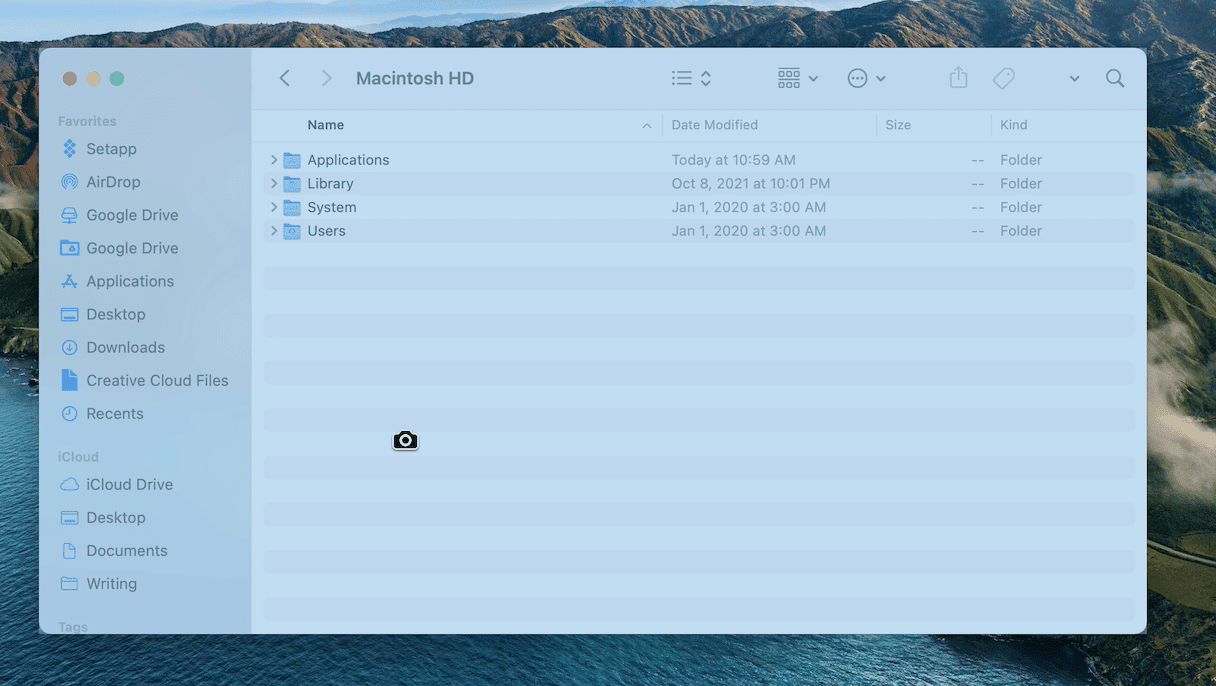Open Downloads in the sidebar

pos(112,347)
